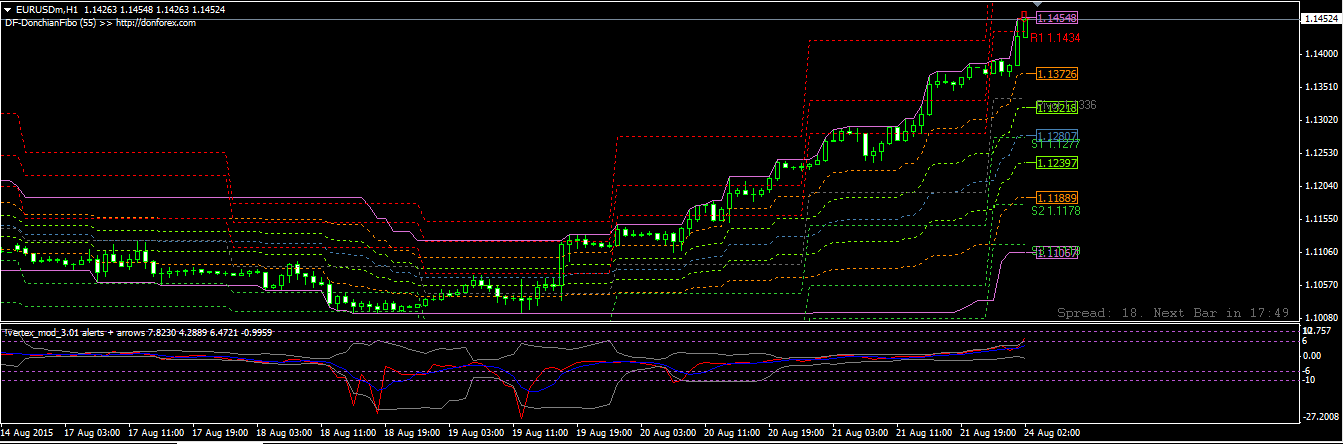1343x444 pixels.
Task: Click the orange 1.13726 level label
Action: [x=1057, y=75]
